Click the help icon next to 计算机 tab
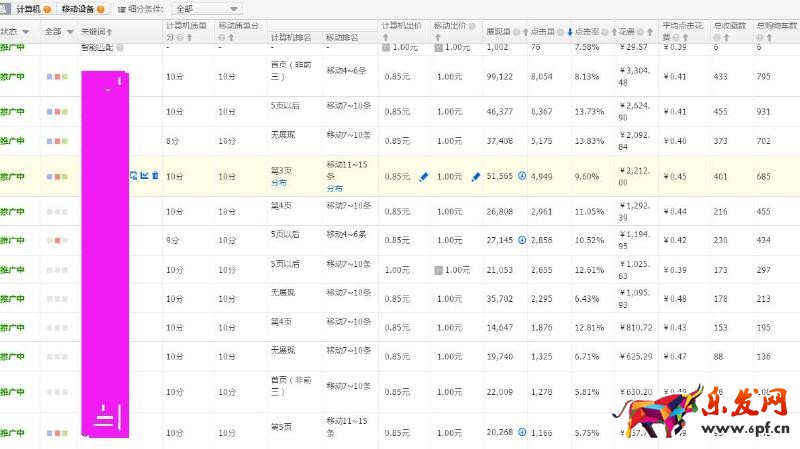The height and width of the screenshot is (449, 800). (46, 9)
